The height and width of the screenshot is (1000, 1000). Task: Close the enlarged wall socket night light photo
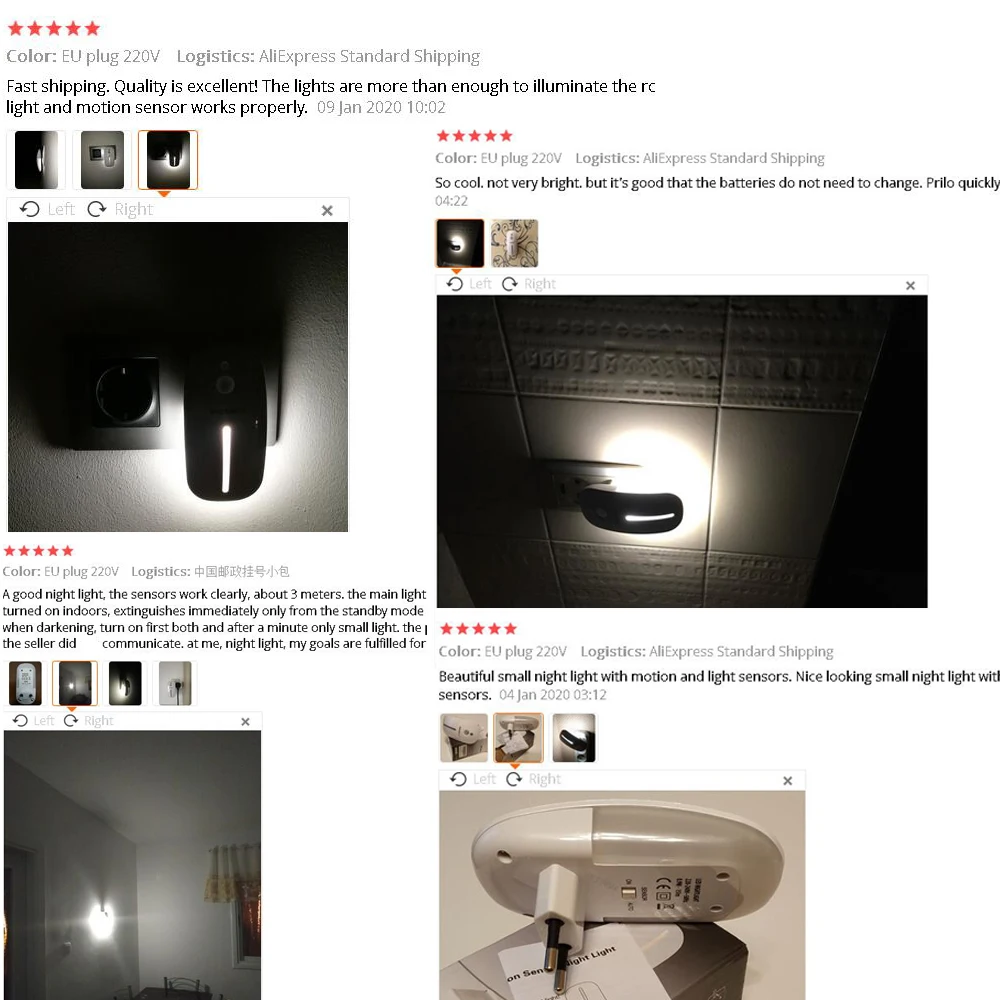327,210
